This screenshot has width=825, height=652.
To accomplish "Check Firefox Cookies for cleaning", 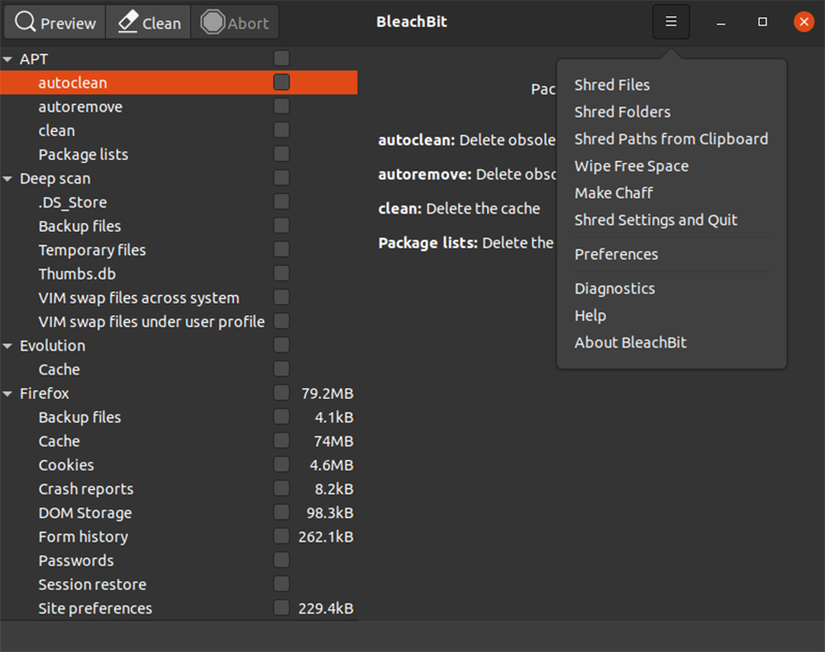I will (281, 465).
